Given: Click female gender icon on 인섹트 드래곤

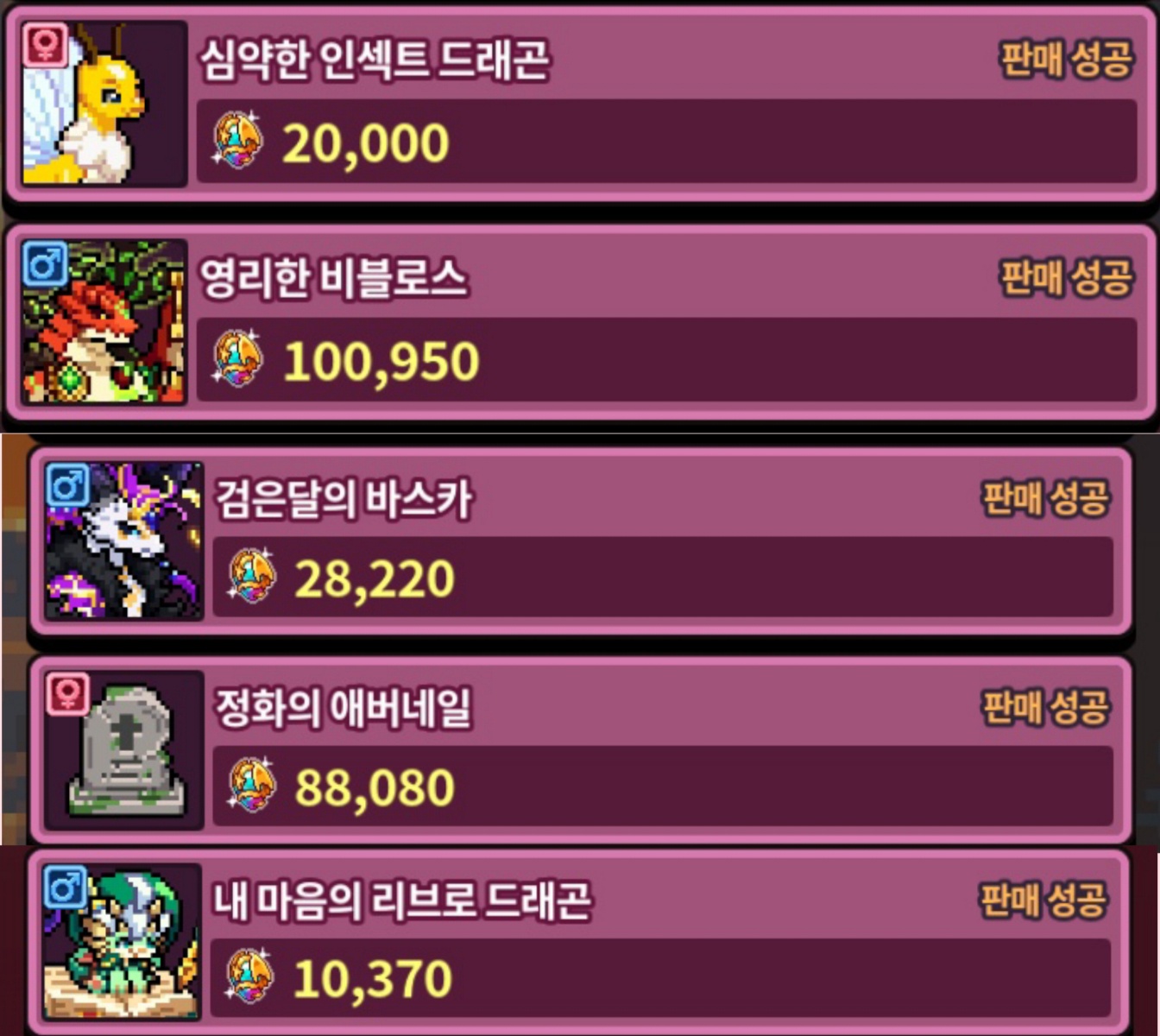Looking at the screenshot, I should (44, 45).
